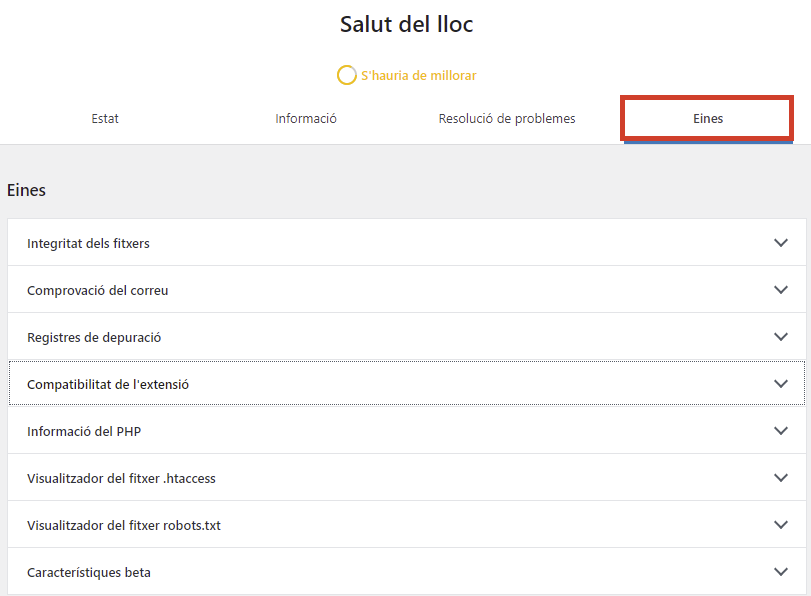Select the Eines tab
The width and height of the screenshot is (811, 596).
(x=708, y=118)
